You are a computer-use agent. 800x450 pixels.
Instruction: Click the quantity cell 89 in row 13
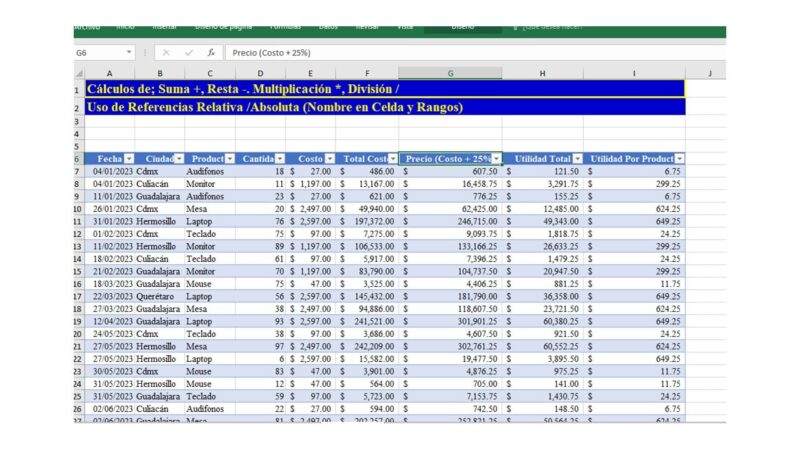pos(260,246)
